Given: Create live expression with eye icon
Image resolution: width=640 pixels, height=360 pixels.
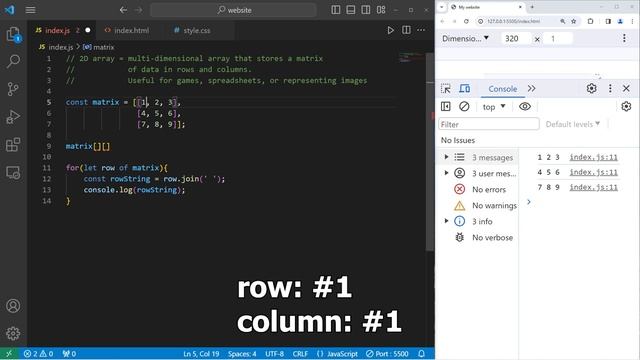Looking at the screenshot, I should 525,107.
